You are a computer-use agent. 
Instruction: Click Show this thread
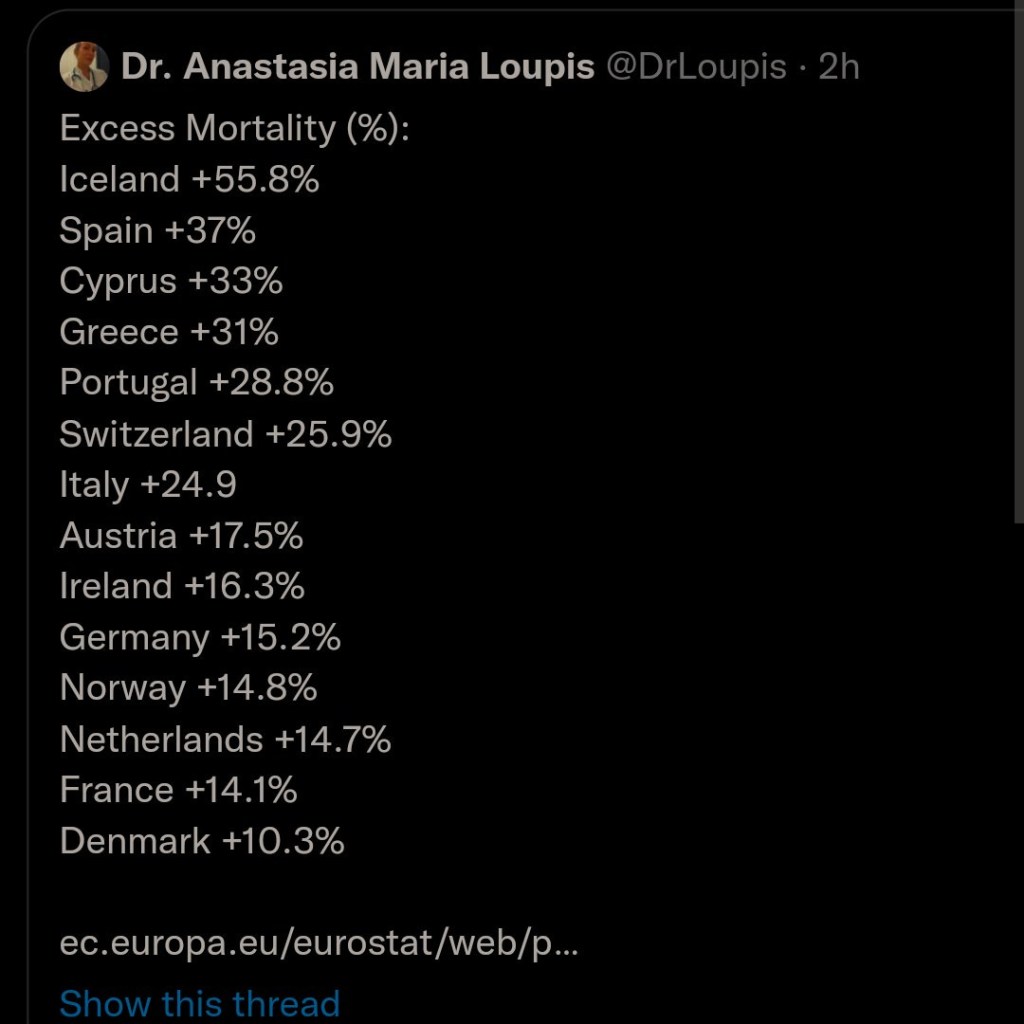tap(200, 1002)
